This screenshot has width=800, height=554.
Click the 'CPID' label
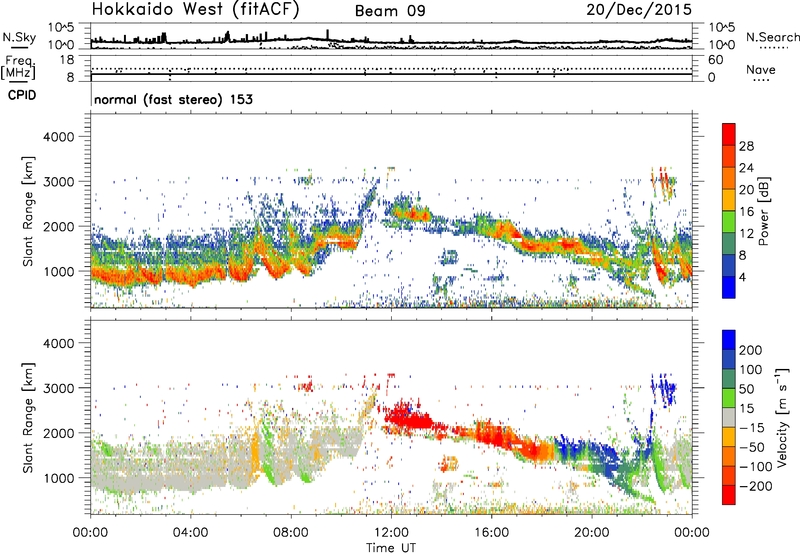point(22,95)
